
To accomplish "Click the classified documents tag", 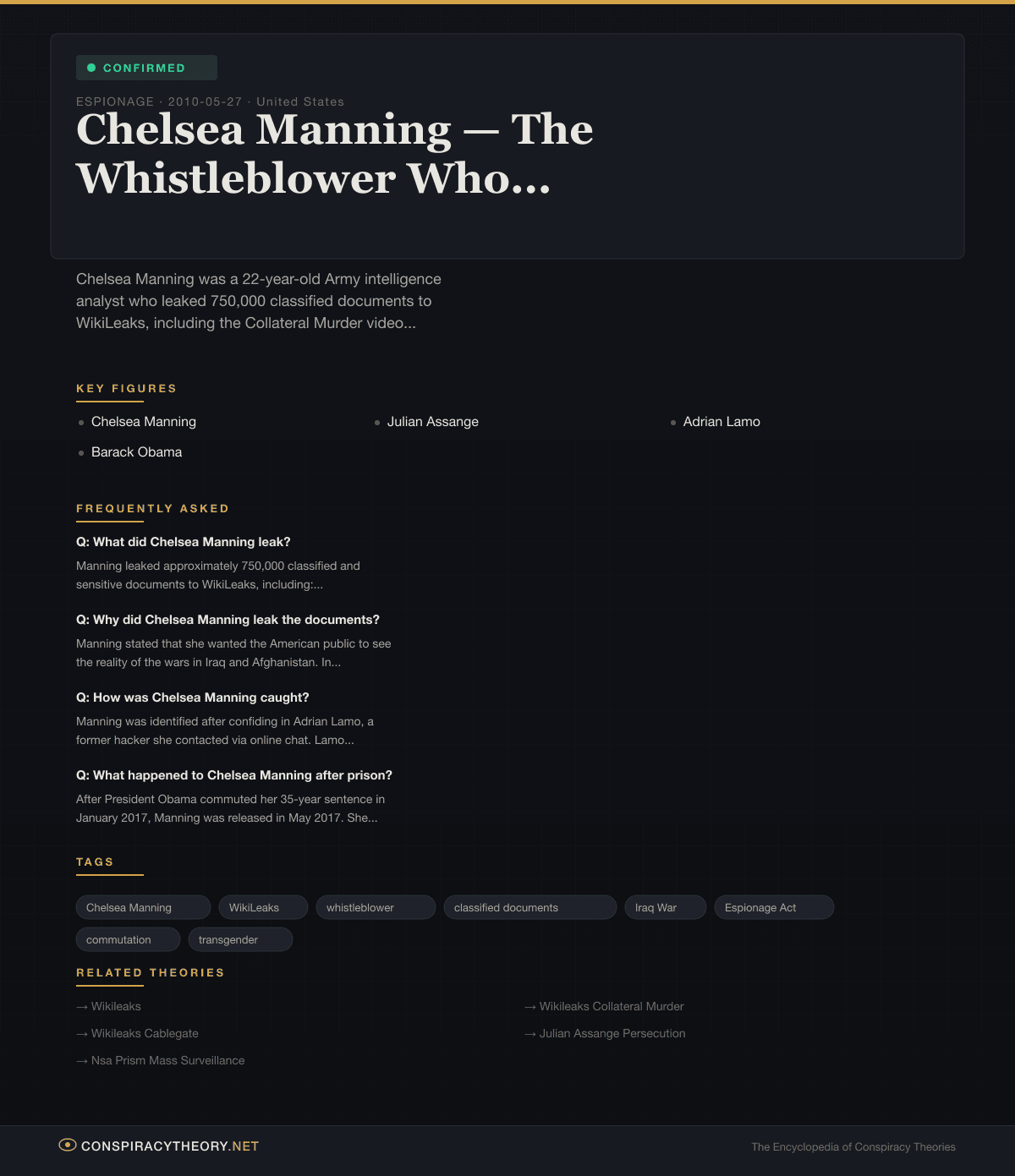I will (x=529, y=907).
